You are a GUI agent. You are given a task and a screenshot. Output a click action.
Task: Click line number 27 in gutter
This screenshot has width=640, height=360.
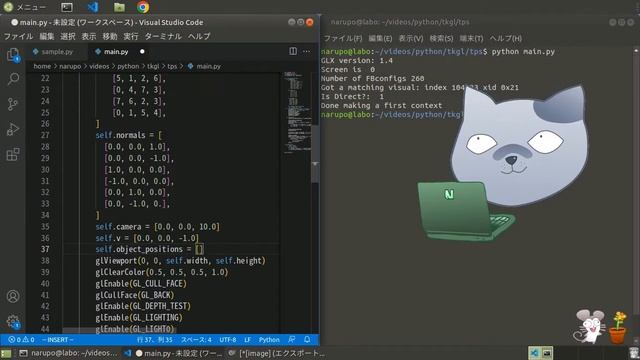pos(45,135)
